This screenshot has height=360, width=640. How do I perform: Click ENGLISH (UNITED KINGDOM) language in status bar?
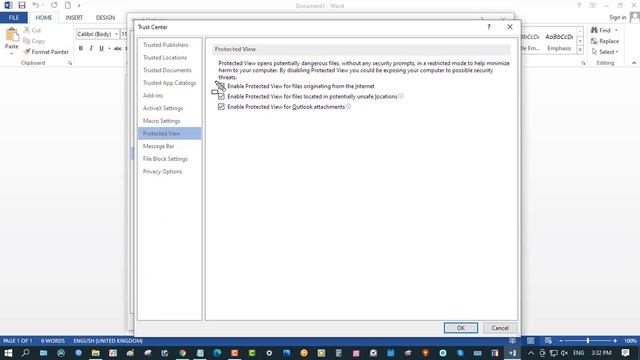(108, 341)
